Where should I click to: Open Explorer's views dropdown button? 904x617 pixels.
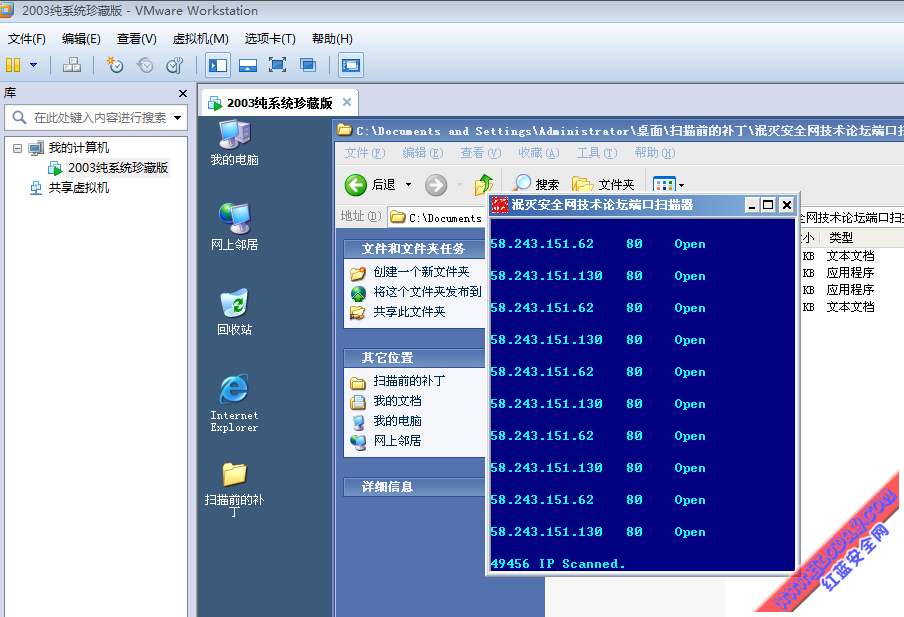(x=668, y=185)
